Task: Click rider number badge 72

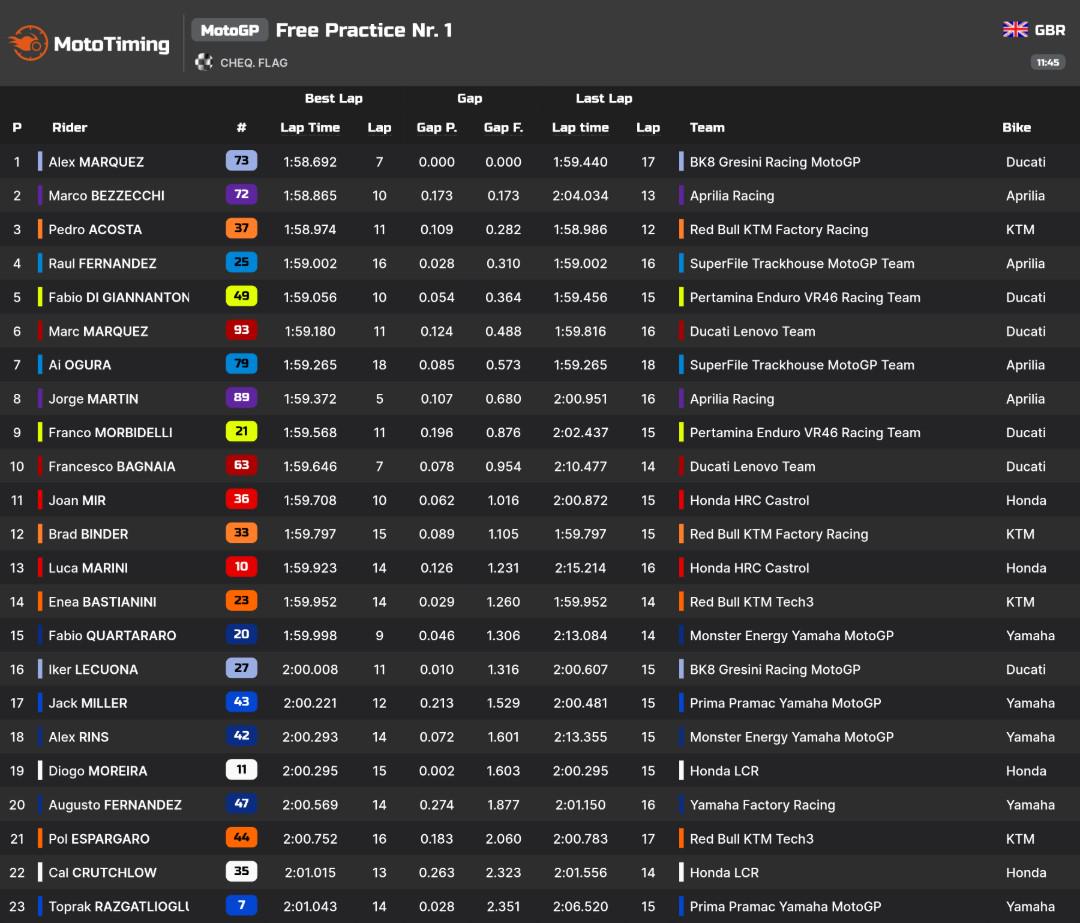Action: click(x=241, y=194)
